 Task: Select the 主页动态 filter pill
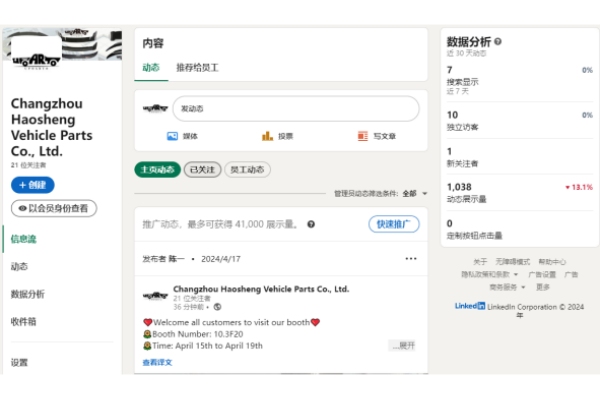[x=157, y=170]
